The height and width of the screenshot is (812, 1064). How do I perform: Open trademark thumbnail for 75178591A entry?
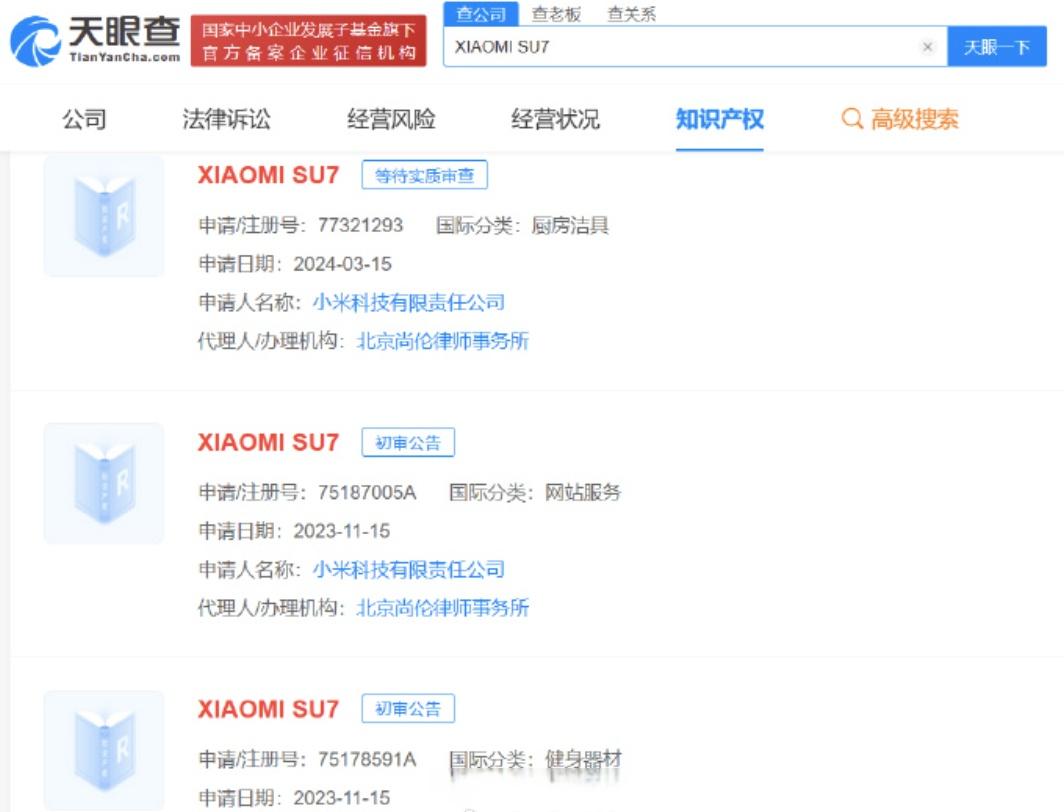point(104,750)
